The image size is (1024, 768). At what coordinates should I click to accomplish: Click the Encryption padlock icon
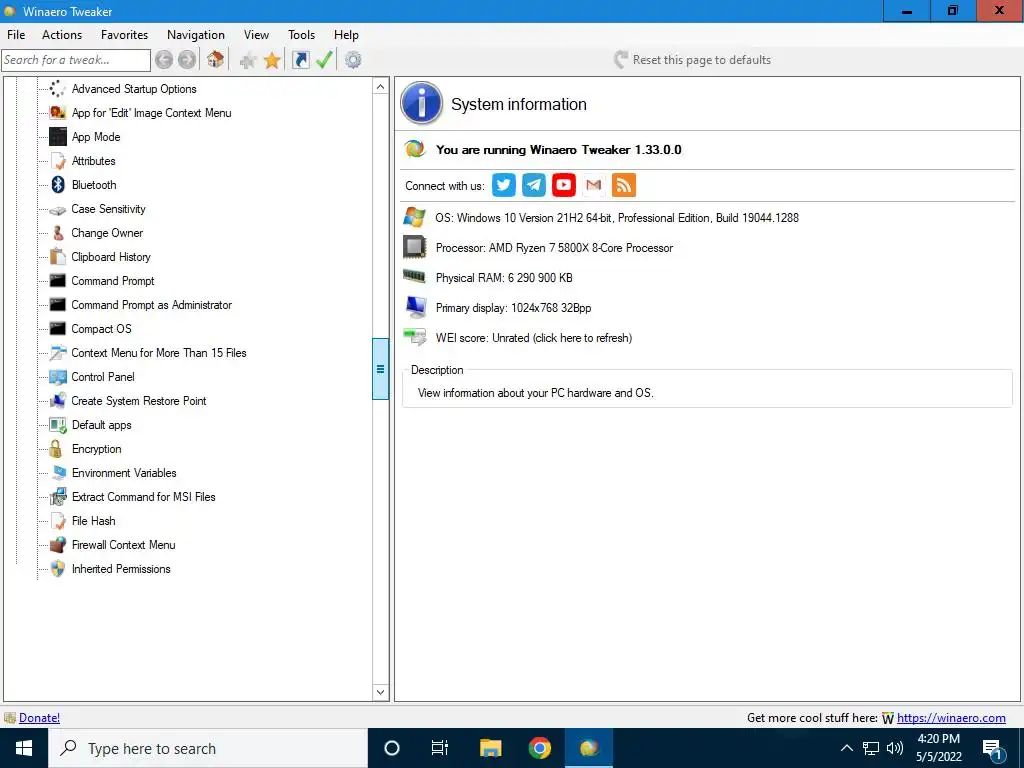(56, 449)
